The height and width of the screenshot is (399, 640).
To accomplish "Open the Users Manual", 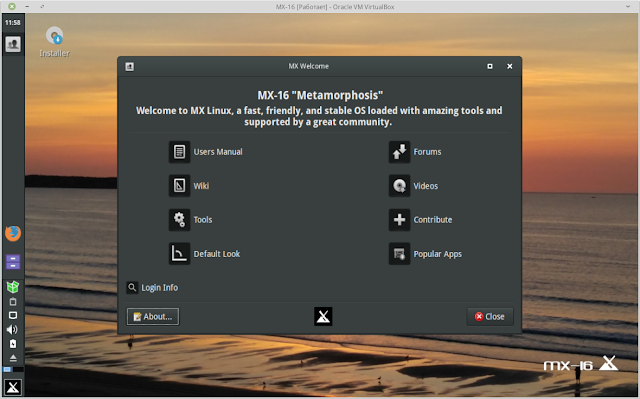I will point(179,152).
